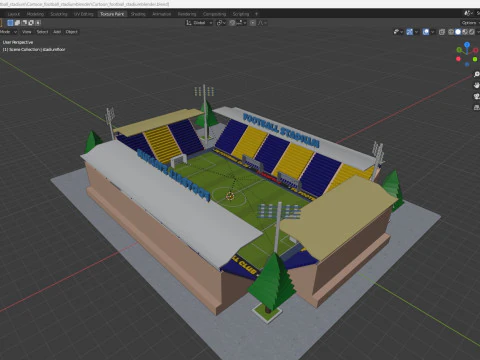Screen dimensions: 480x360
Task: Open the Options dropdown at top right
Action: [x=470, y=23]
